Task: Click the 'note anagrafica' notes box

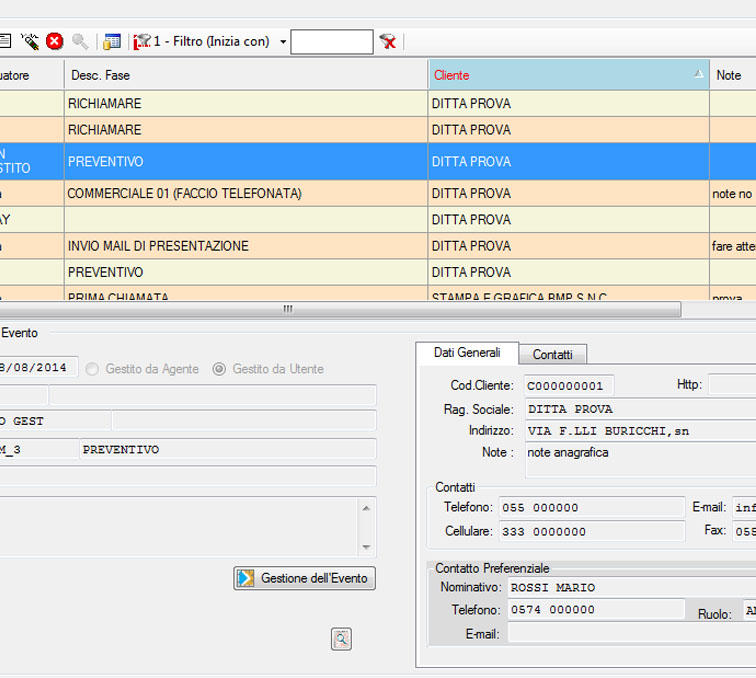Action: pyautogui.click(x=640, y=461)
